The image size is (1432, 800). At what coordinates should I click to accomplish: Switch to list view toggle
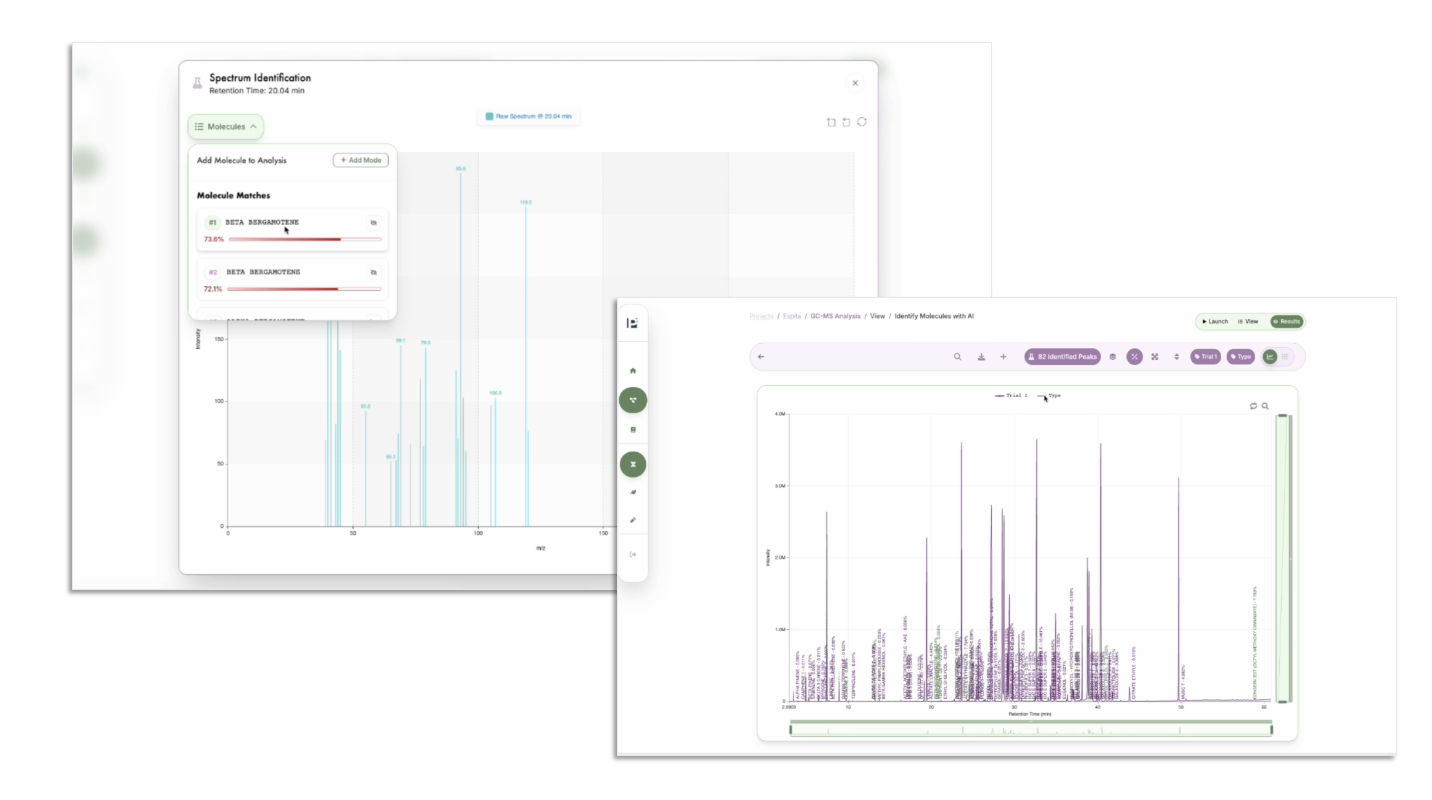click(x=1285, y=357)
